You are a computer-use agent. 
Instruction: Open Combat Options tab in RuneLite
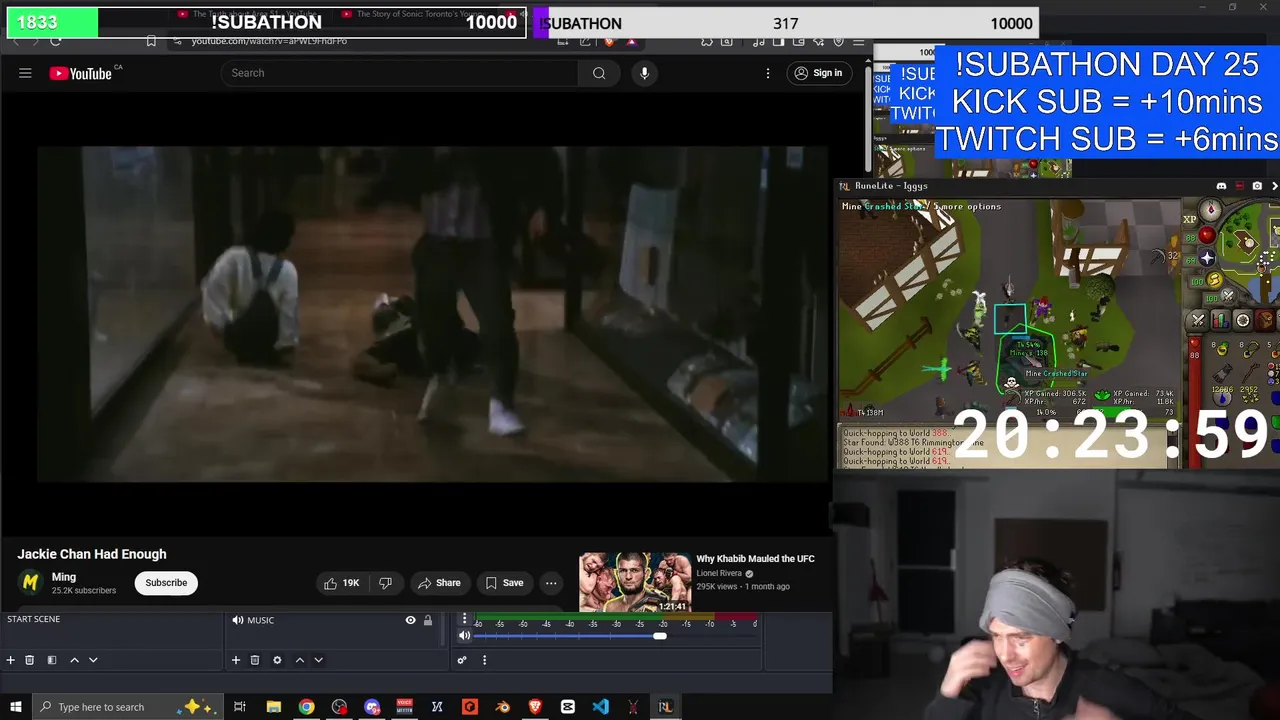pos(1198,320)
